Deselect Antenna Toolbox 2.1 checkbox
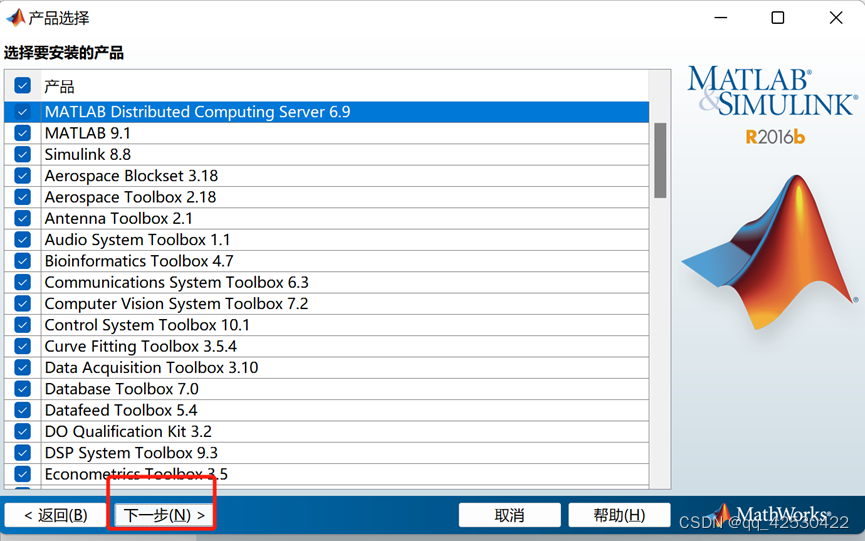 [x=23, y=218]
